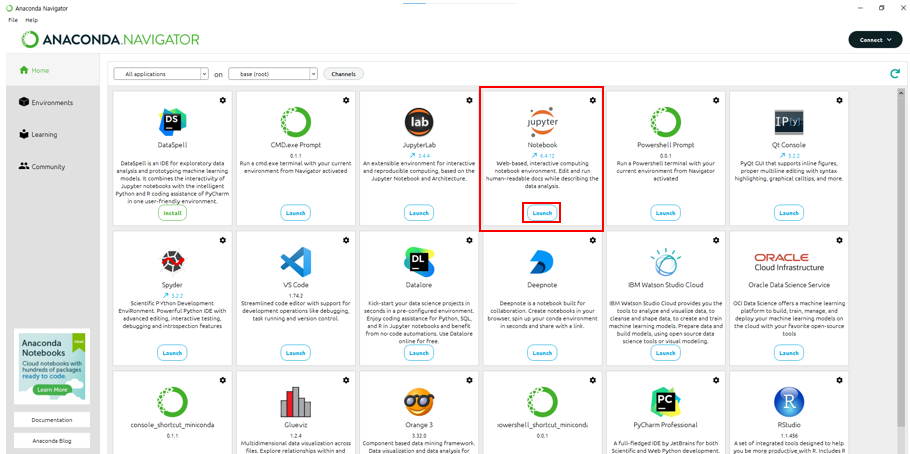The image size is (910, 454).
Task: Open the Anaconda Blog link button
Action: pyautogui.click(x=52, y=441)
